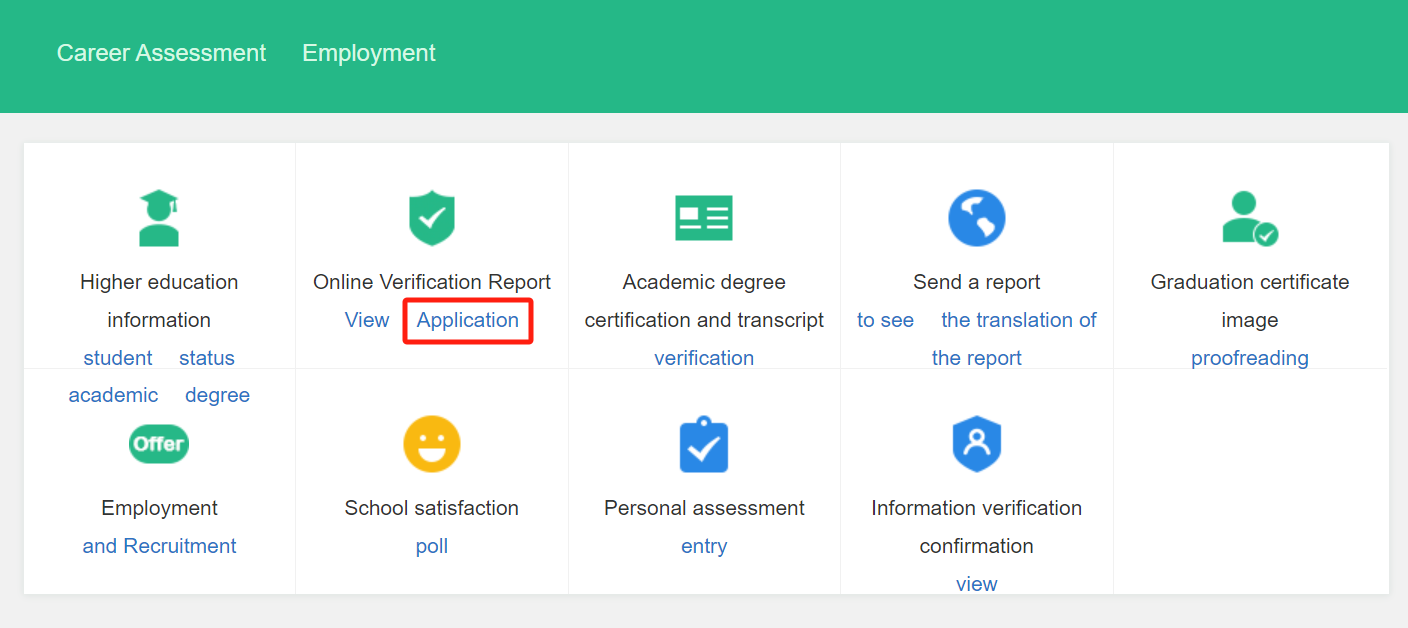
Task: Open the globe icon for Send a report
Action: click(x=976, y=218)
